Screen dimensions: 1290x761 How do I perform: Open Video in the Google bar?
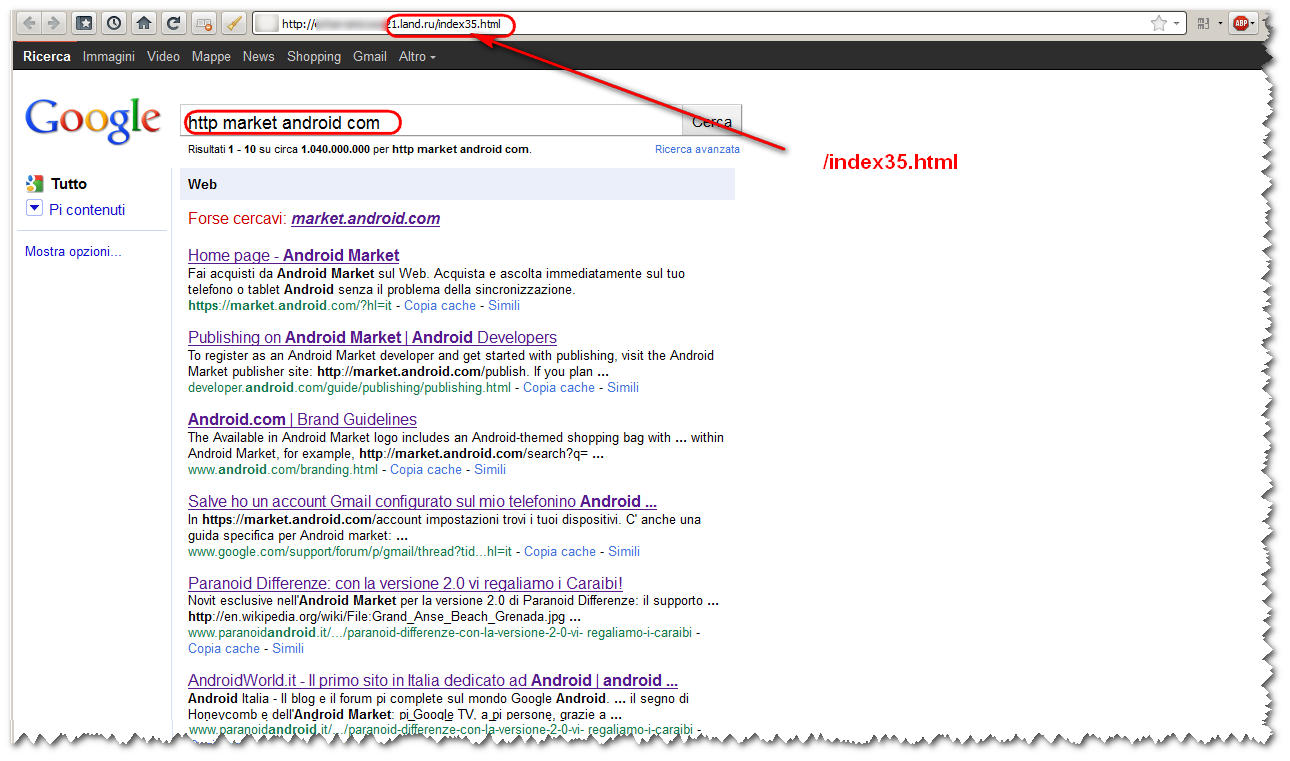tap(163, 57)
